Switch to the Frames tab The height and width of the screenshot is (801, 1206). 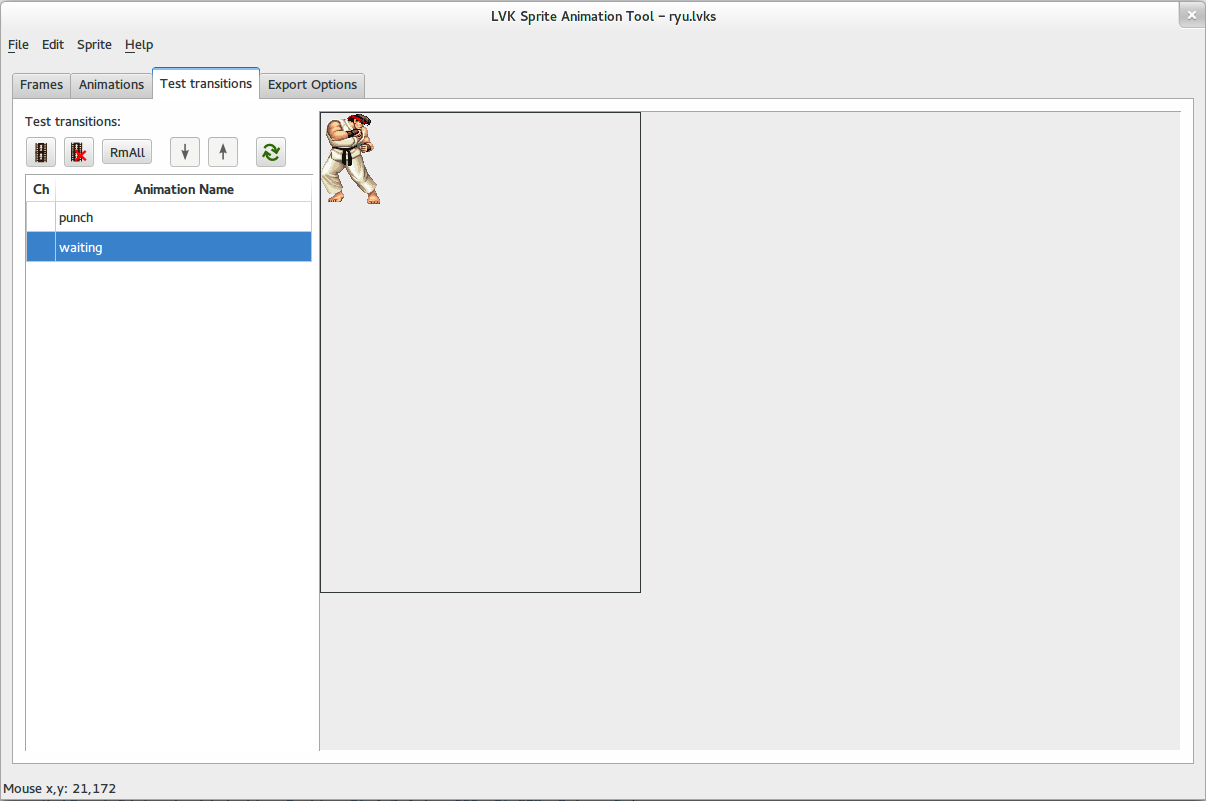pyautogui.click(x=41, y=85)
